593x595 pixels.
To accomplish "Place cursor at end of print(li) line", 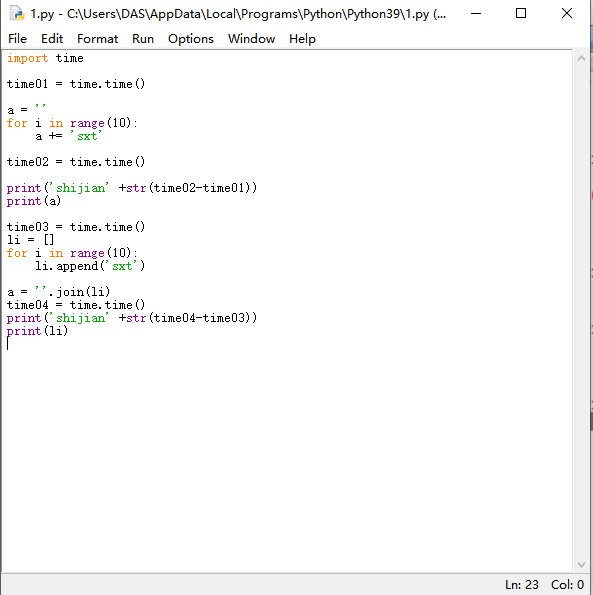I will point(69,331).
